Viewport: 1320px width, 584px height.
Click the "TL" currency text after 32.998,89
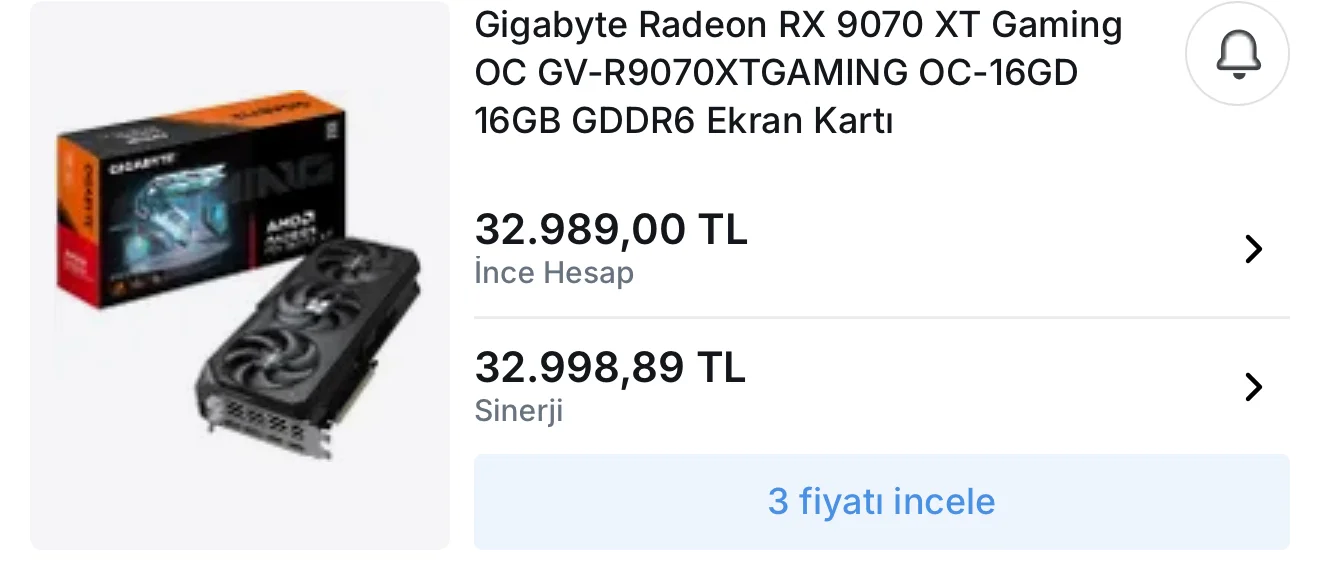click(721, 369)
